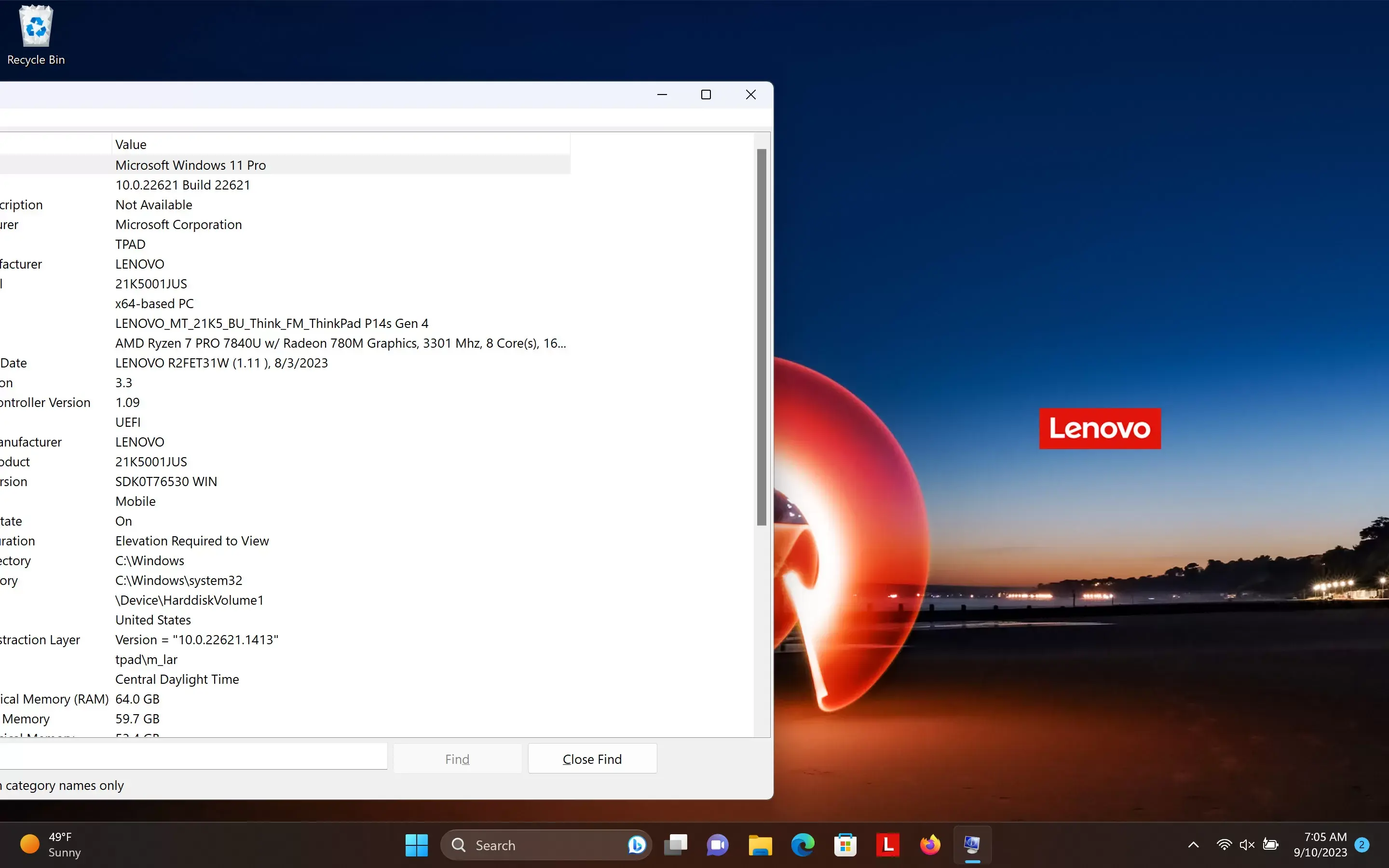Click the disabled Find button

pos(457,759)
